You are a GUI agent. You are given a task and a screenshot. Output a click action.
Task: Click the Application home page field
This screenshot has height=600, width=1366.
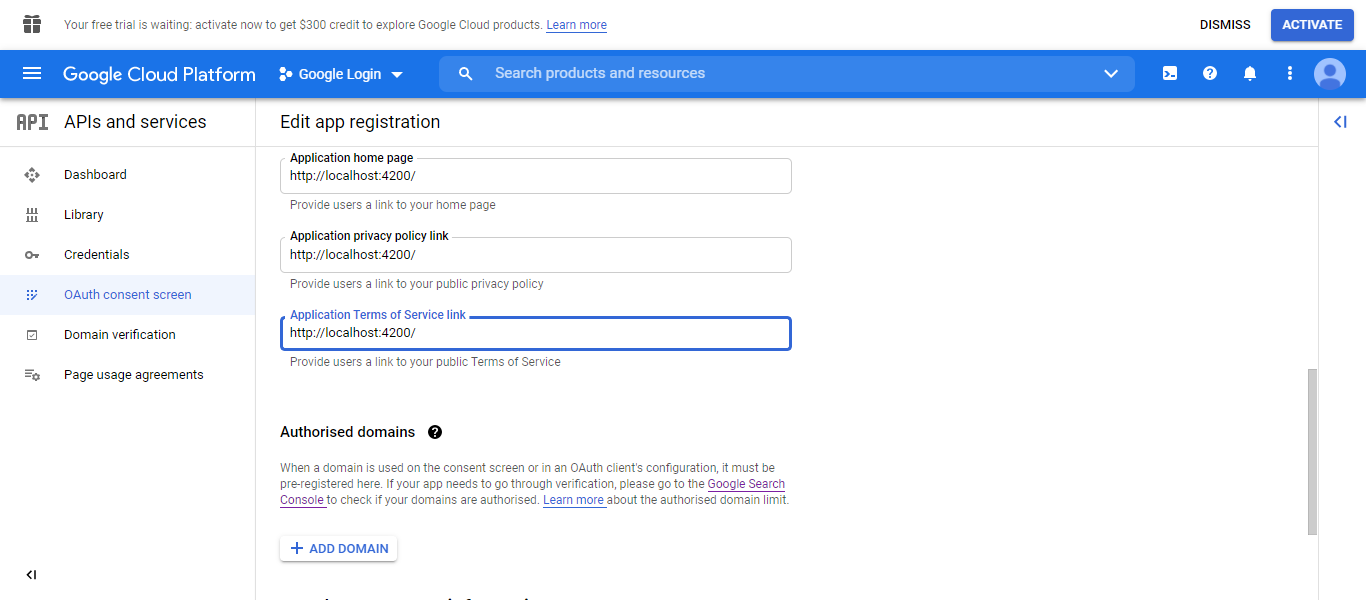536,176
